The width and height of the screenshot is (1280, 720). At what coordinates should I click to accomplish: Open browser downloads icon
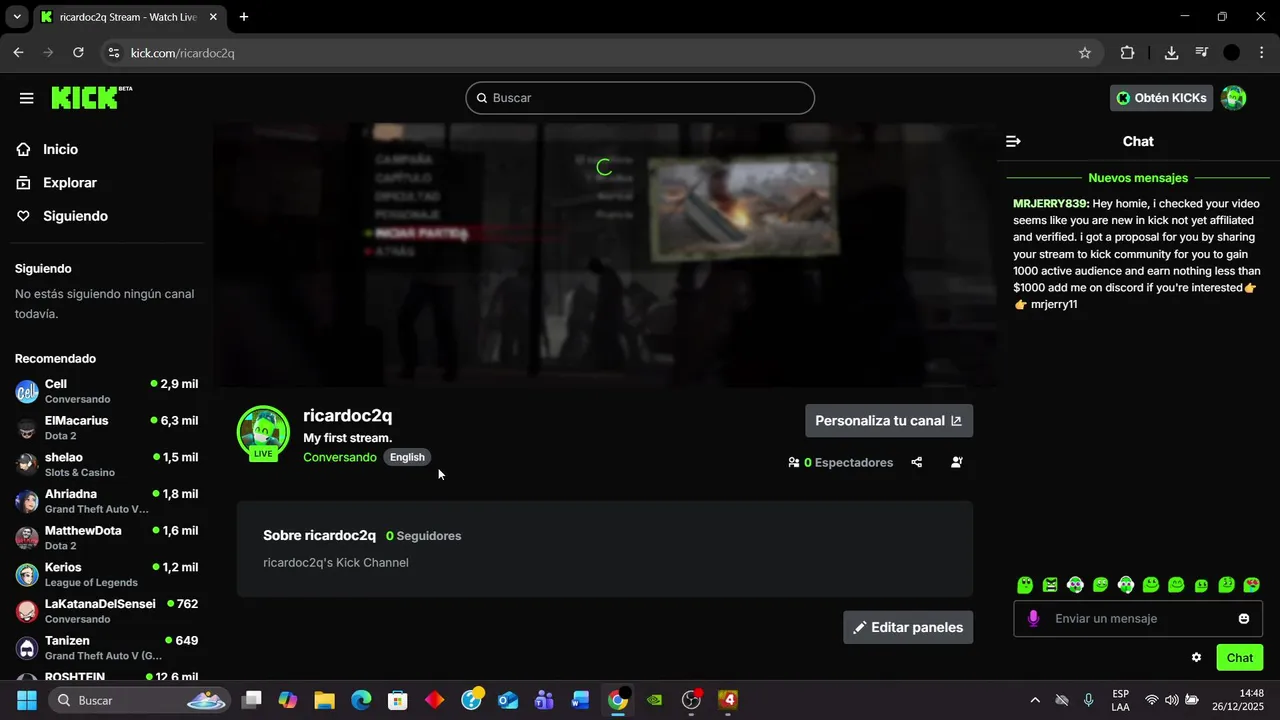[x=1171, y=53]
